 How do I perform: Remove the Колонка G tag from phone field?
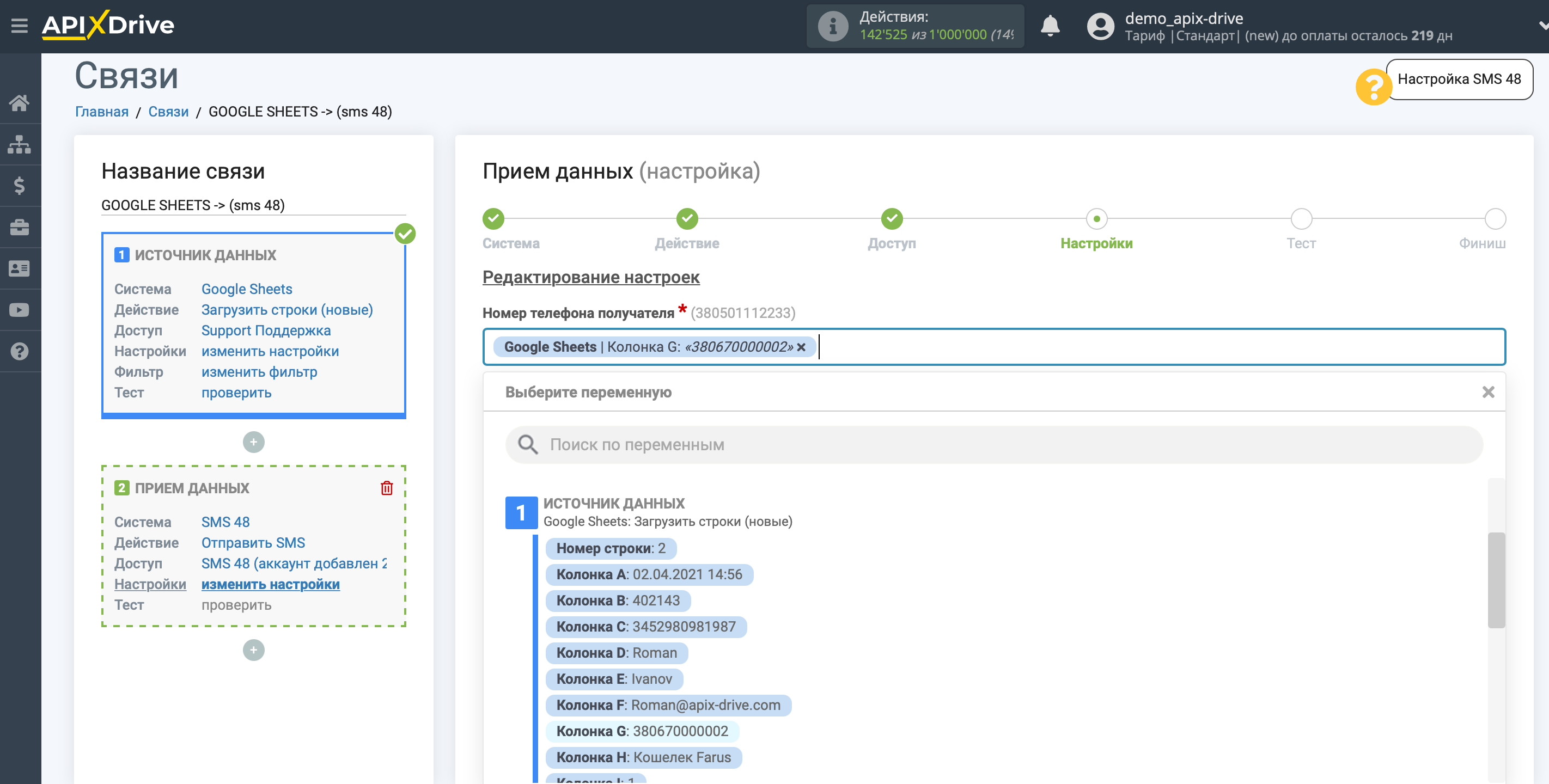pos(801,347)
